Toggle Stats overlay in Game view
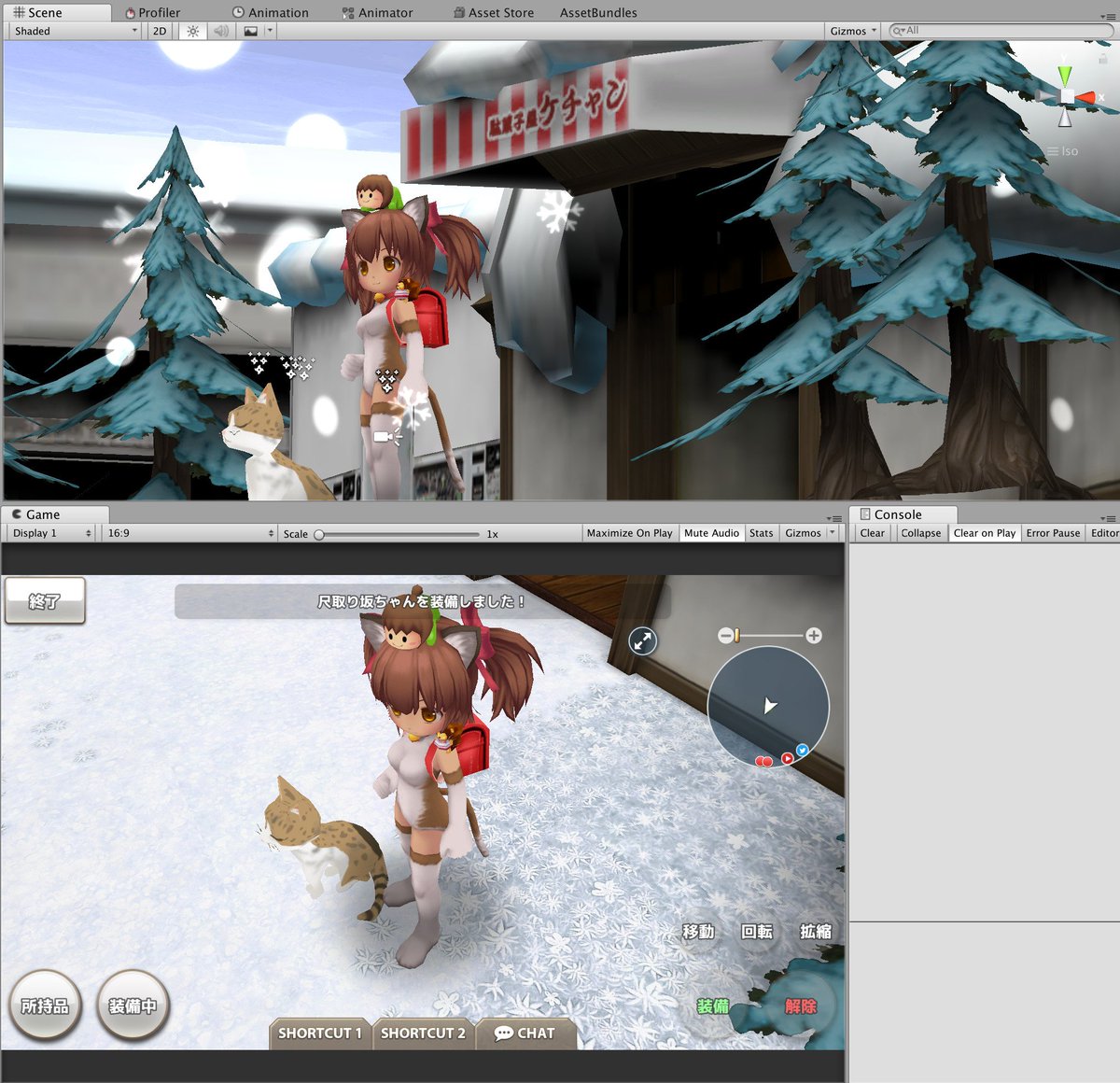This screenshot has width=1120, height=1083. (762, 533)
